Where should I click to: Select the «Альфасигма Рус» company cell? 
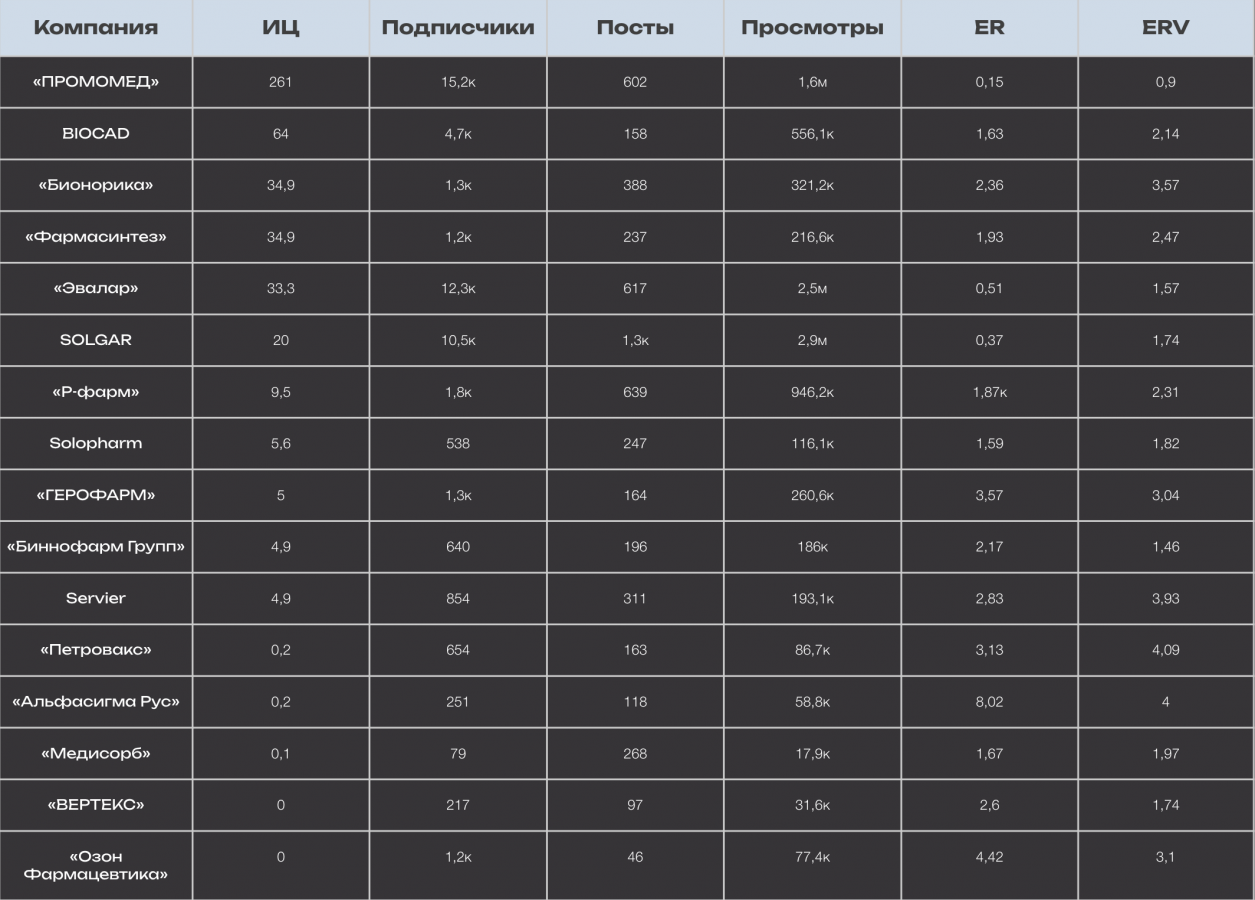click(96, 702)
